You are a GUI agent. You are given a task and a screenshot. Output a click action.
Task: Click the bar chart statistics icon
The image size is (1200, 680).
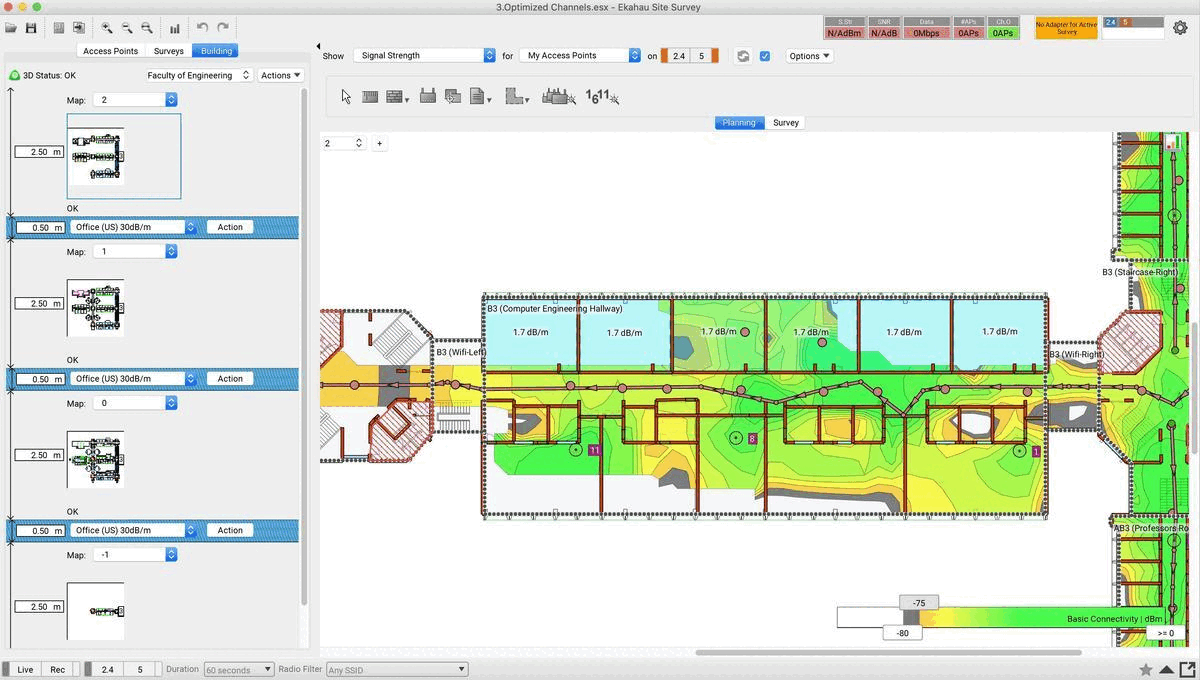point(175,28)
